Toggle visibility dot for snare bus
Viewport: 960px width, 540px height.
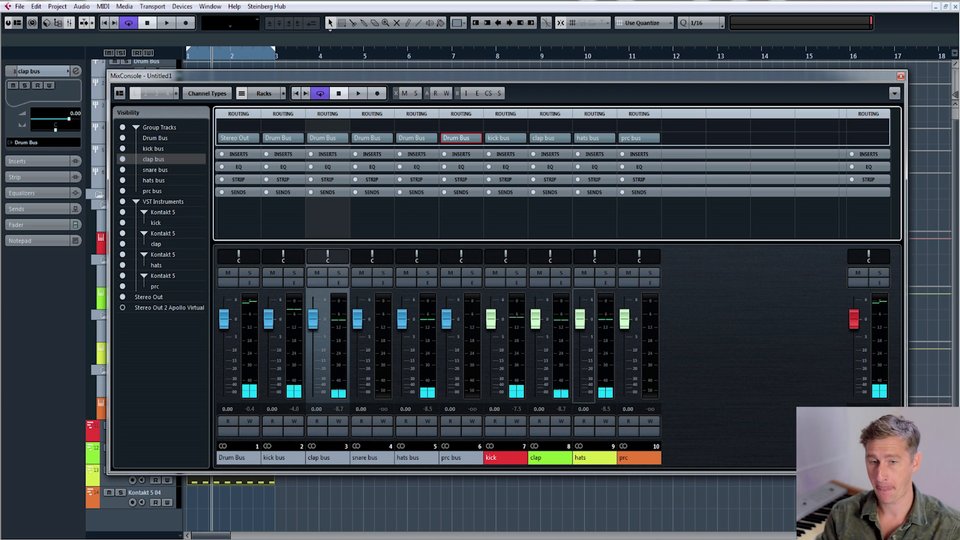click(x=122, y=170)
